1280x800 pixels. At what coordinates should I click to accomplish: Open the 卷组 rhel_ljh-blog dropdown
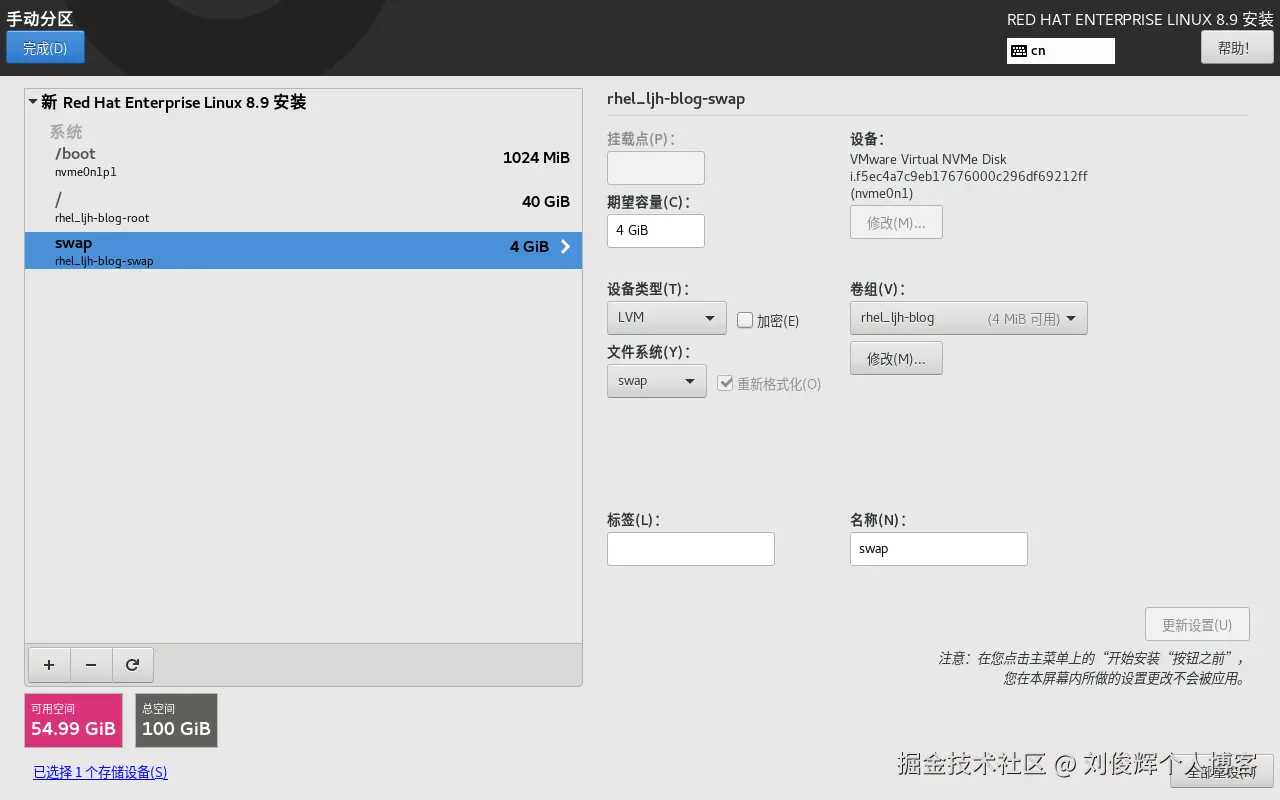[968, 318]
